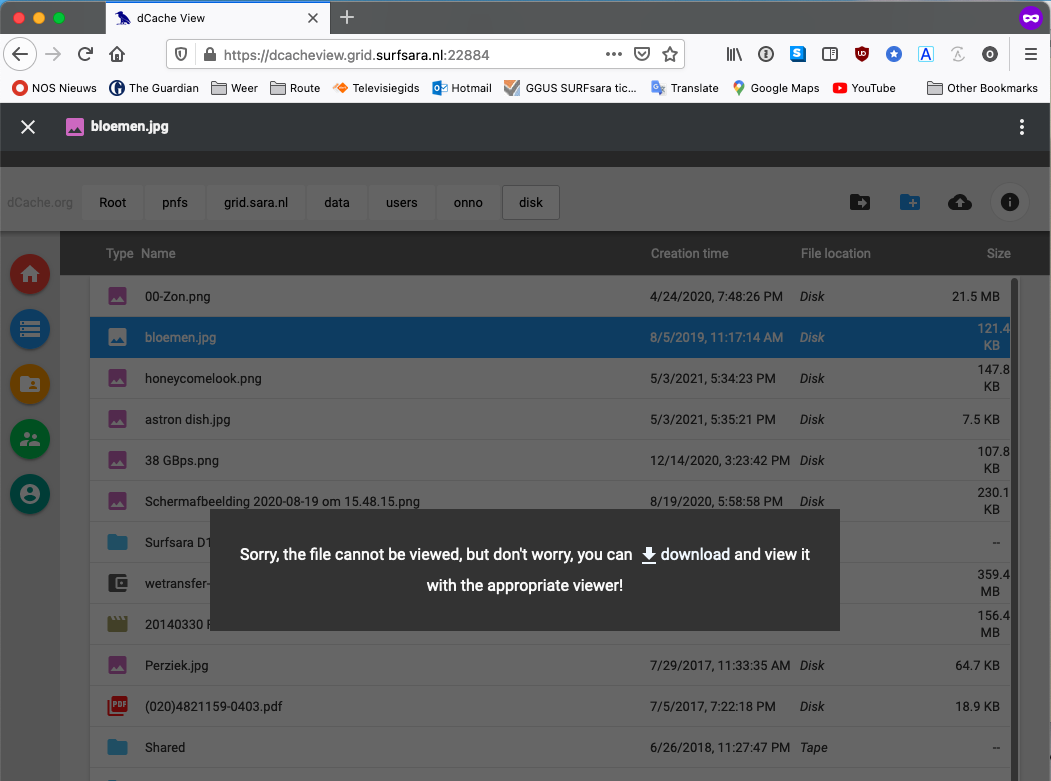
Task: Select the Perziek.jpg file
Action: (550, 665)
